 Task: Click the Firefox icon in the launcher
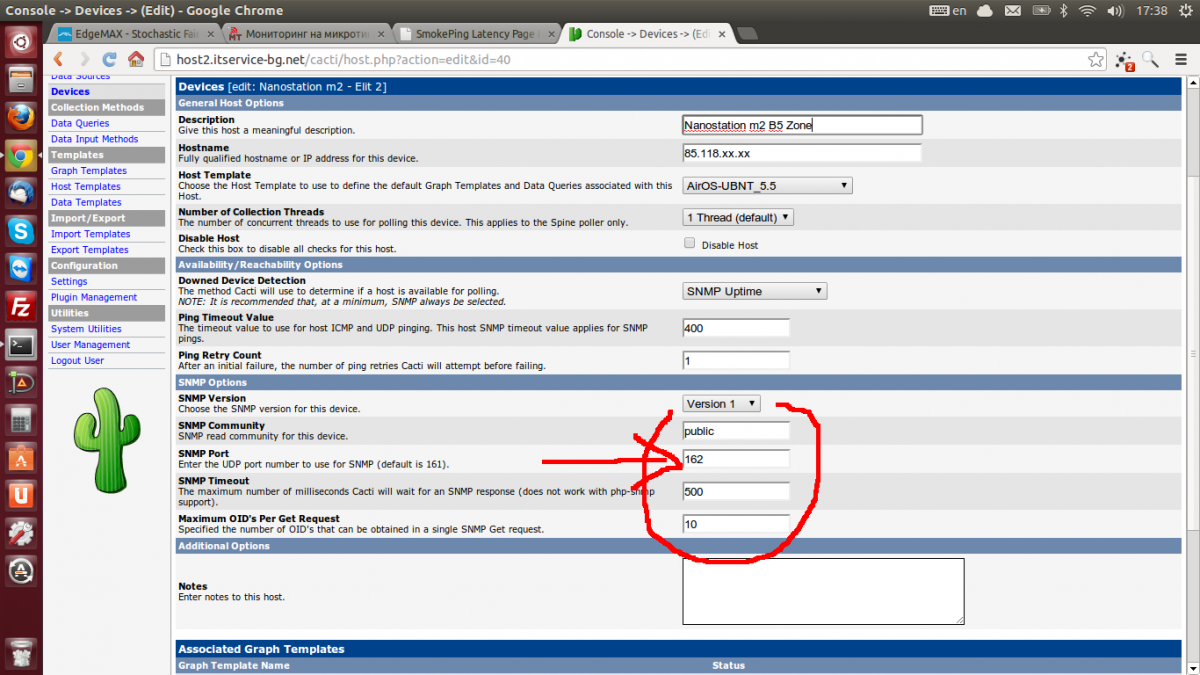point(21,118)
